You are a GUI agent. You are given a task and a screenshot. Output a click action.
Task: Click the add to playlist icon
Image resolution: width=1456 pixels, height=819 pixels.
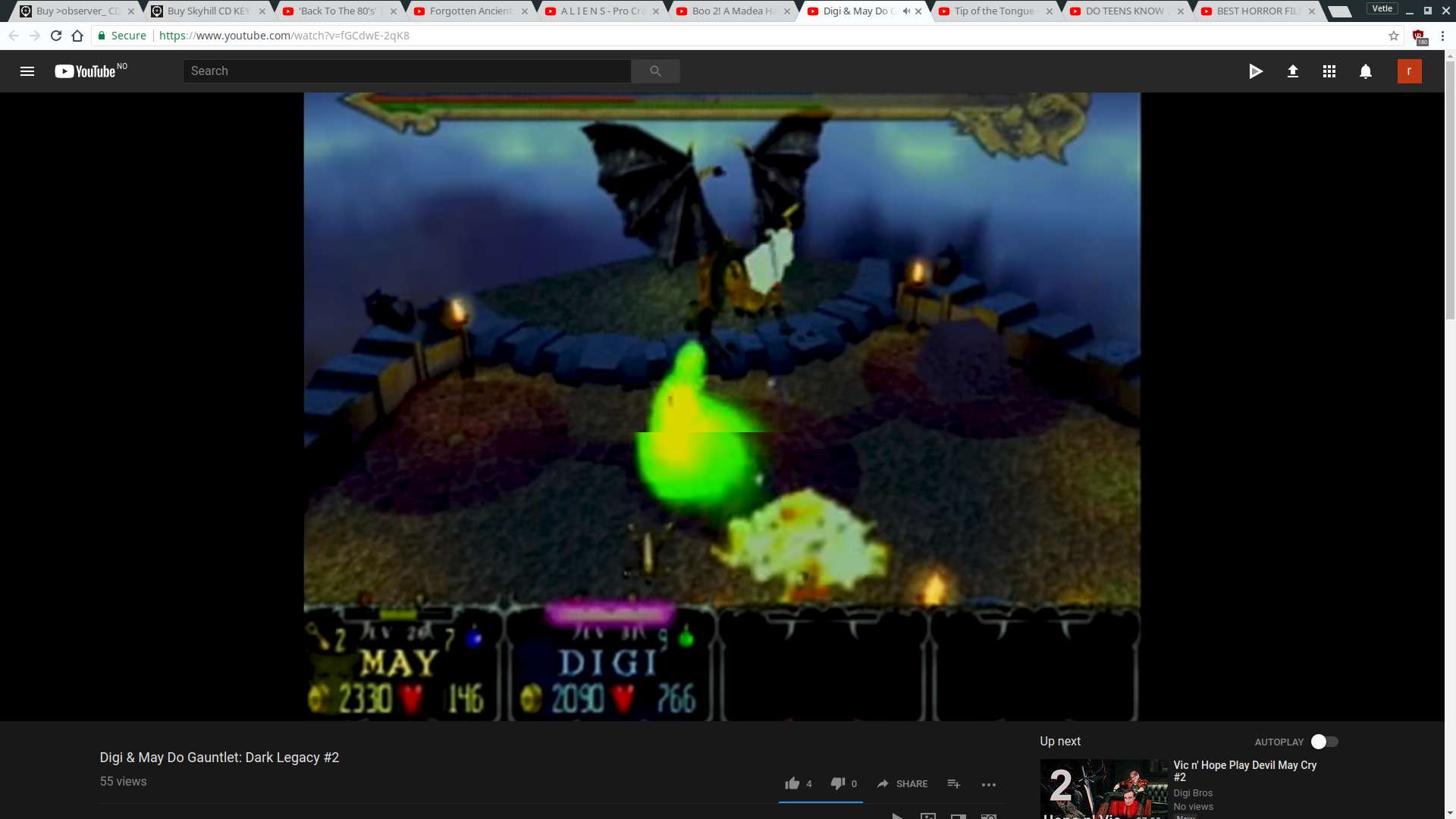[954, 784]
